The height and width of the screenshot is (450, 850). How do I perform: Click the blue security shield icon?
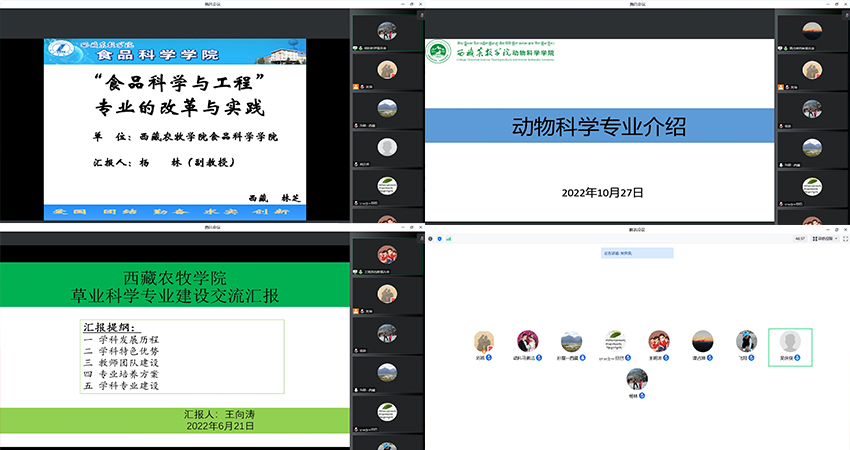point(438,239)
